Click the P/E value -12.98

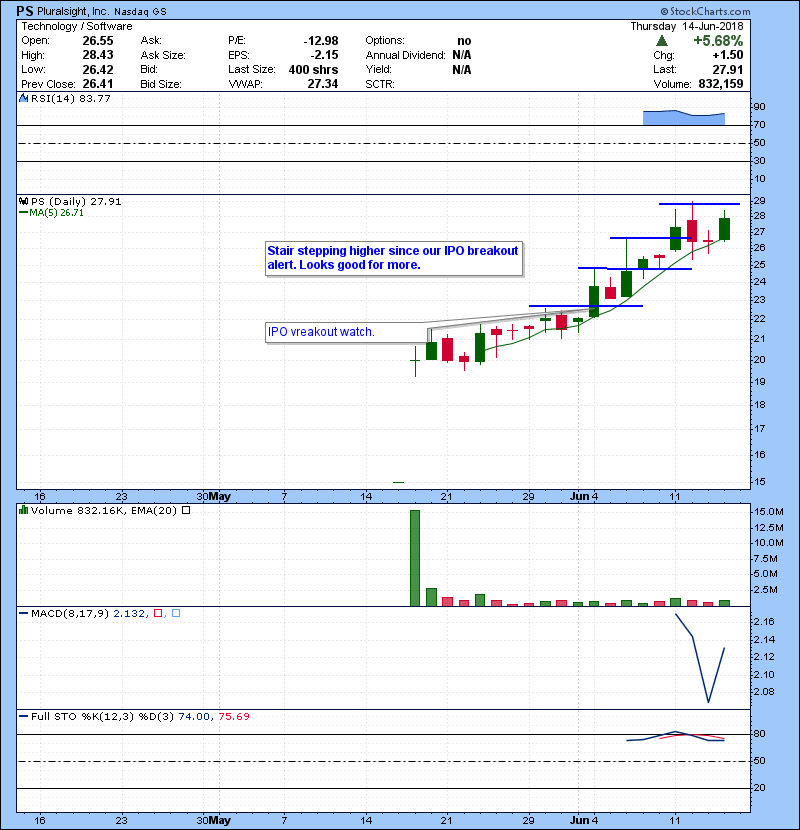point(321,41)
